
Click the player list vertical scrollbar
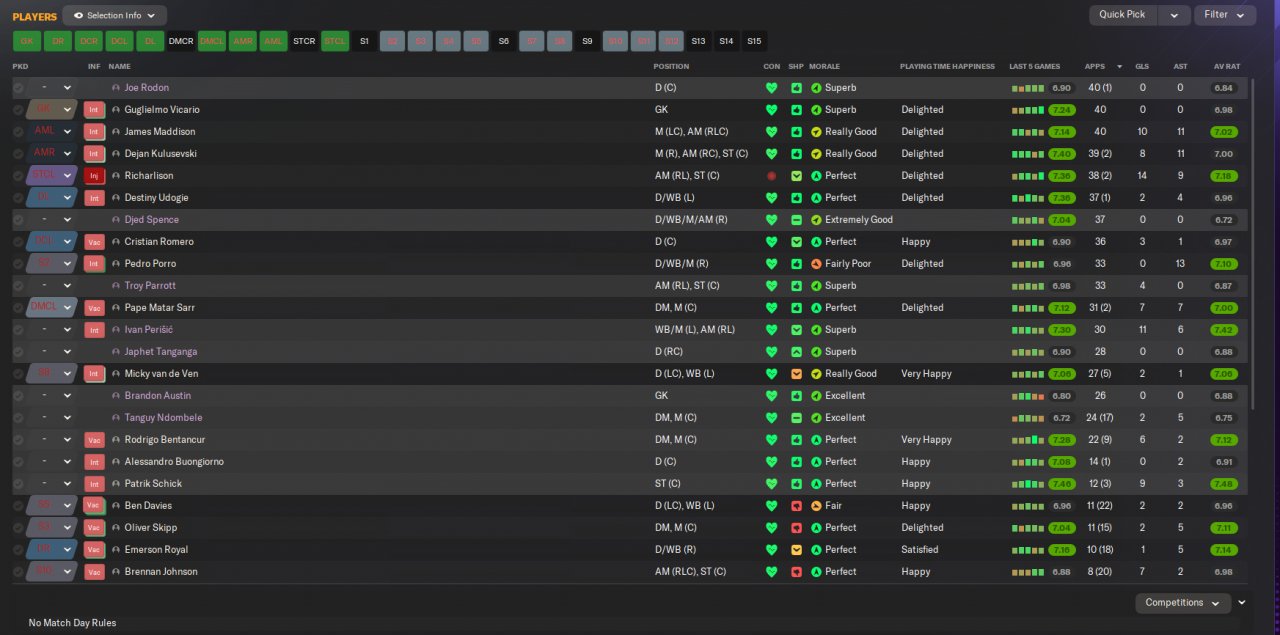coord(1252,245)
